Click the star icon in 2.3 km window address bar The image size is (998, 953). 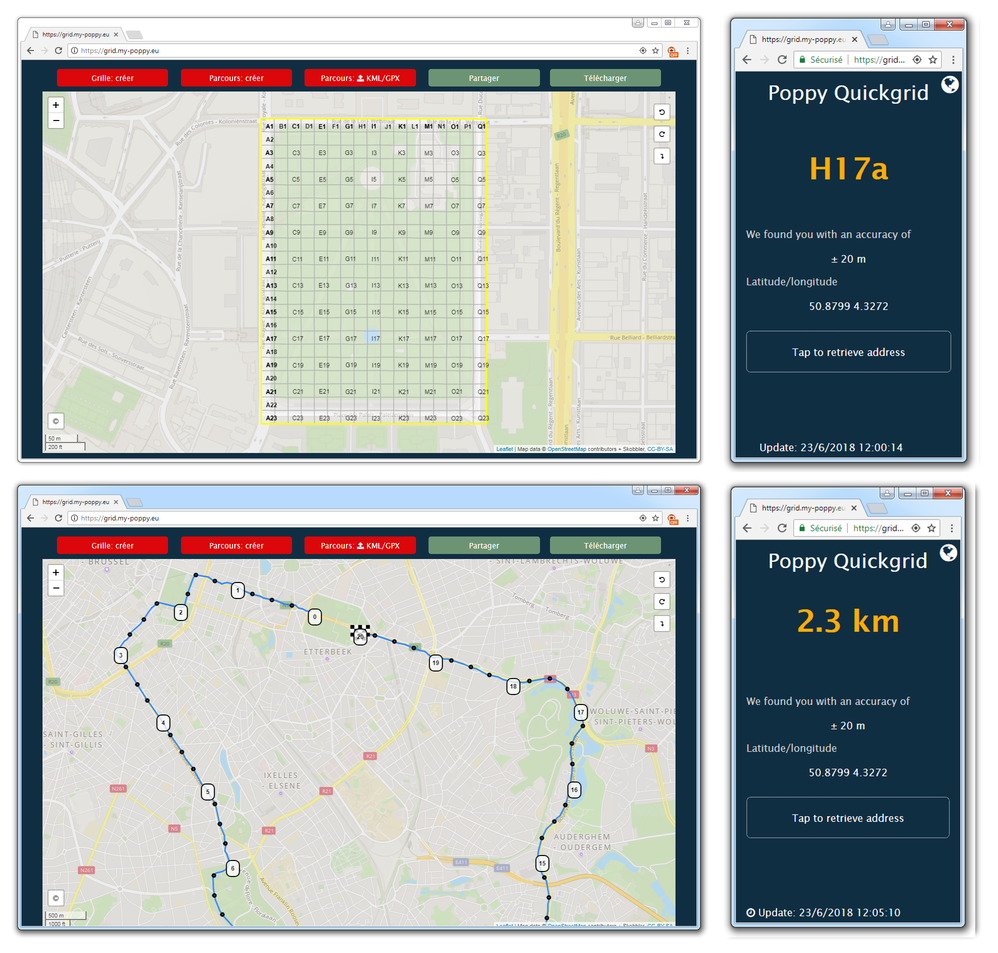point(932,528)
